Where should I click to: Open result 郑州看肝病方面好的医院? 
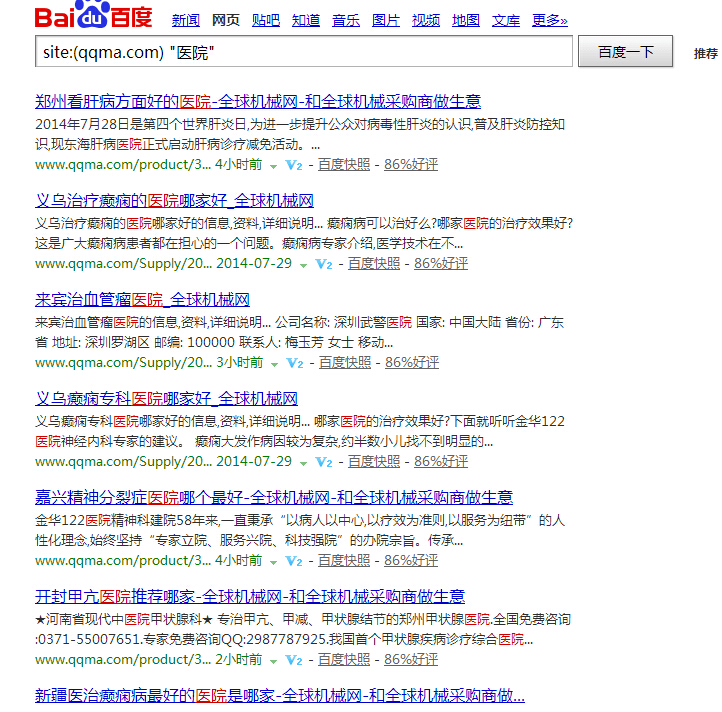(258, 101)
